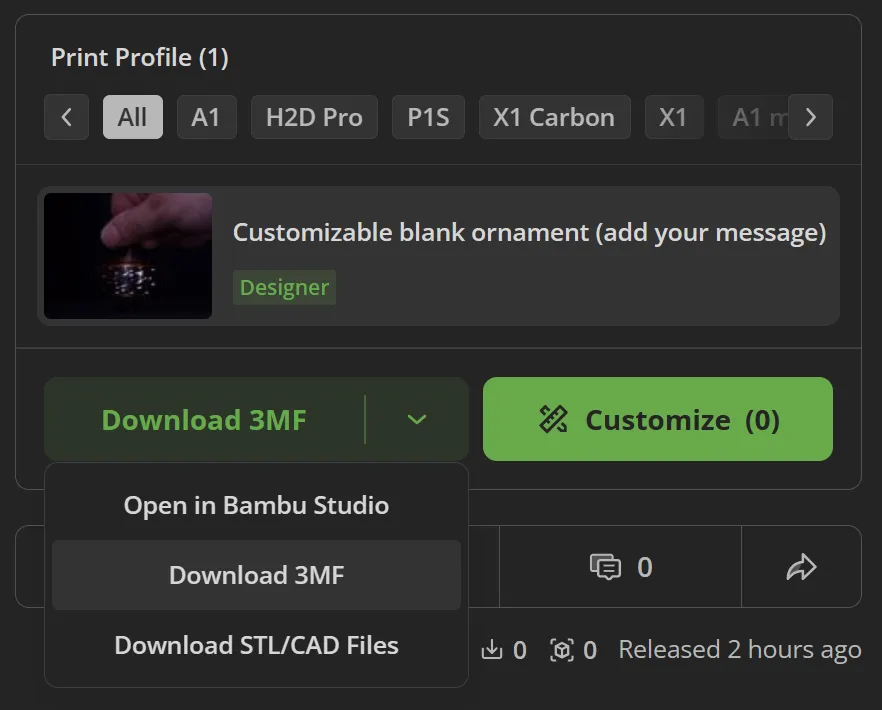882x710 pixels.
Task: Click the downloads count icon
Action: tap(492, 649)
